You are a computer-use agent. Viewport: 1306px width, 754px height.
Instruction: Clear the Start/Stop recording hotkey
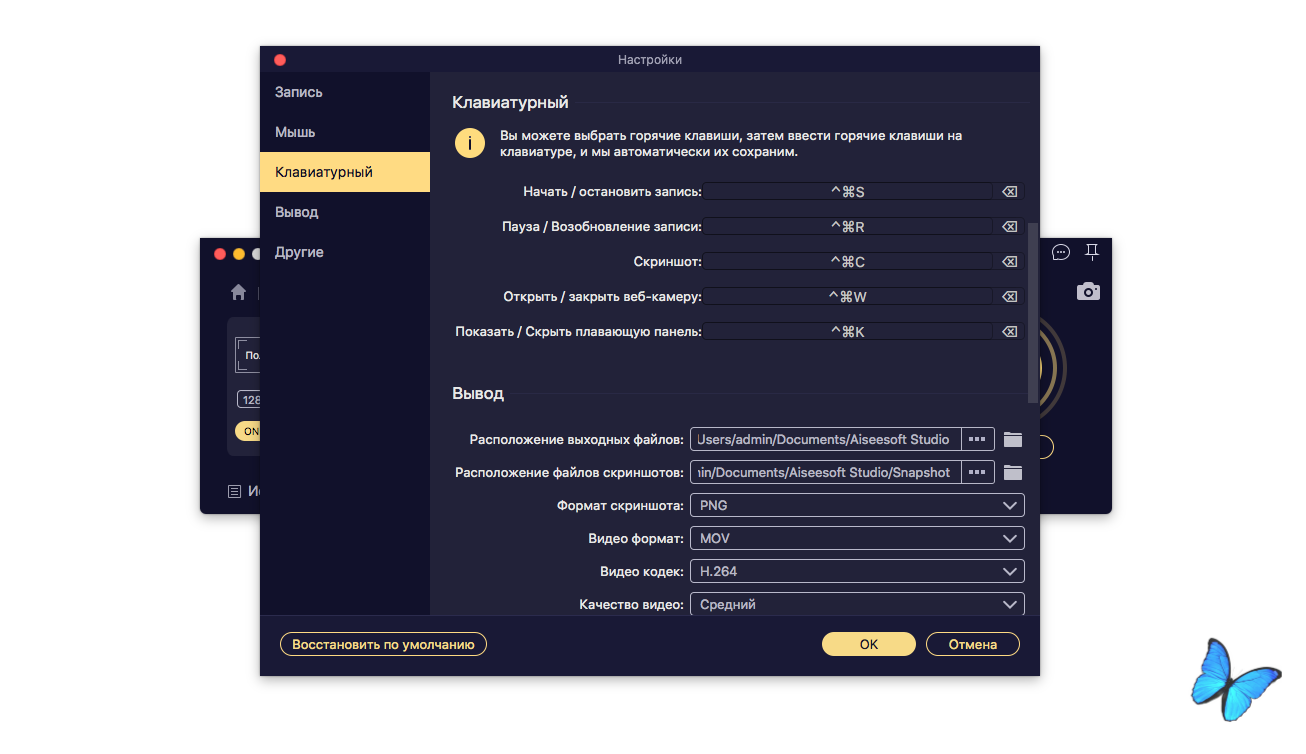pyautogui.click(x=1009, y=192)
